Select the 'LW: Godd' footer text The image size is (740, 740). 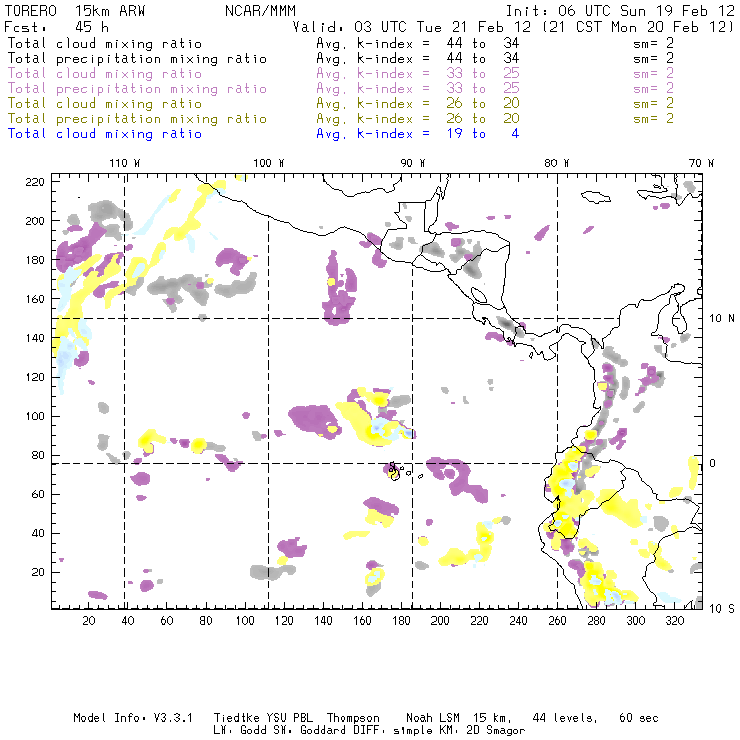point(240,731)
